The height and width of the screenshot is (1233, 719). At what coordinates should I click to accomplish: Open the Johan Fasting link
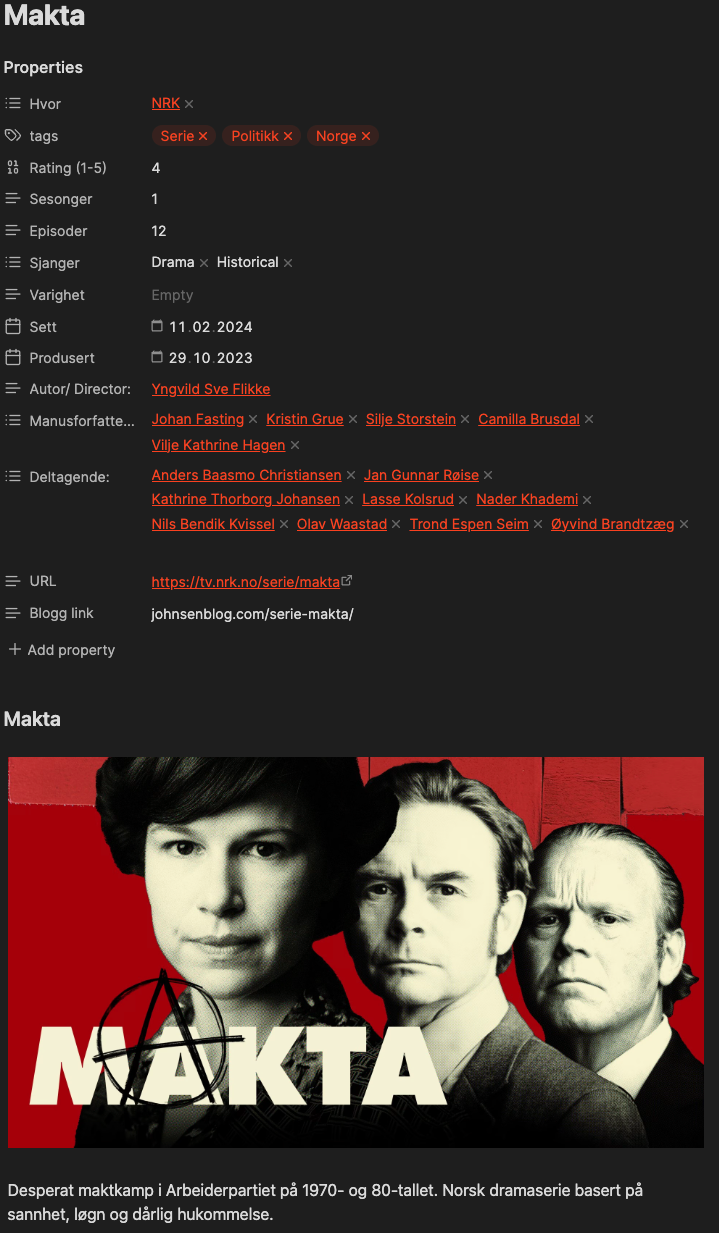(198, 419)
